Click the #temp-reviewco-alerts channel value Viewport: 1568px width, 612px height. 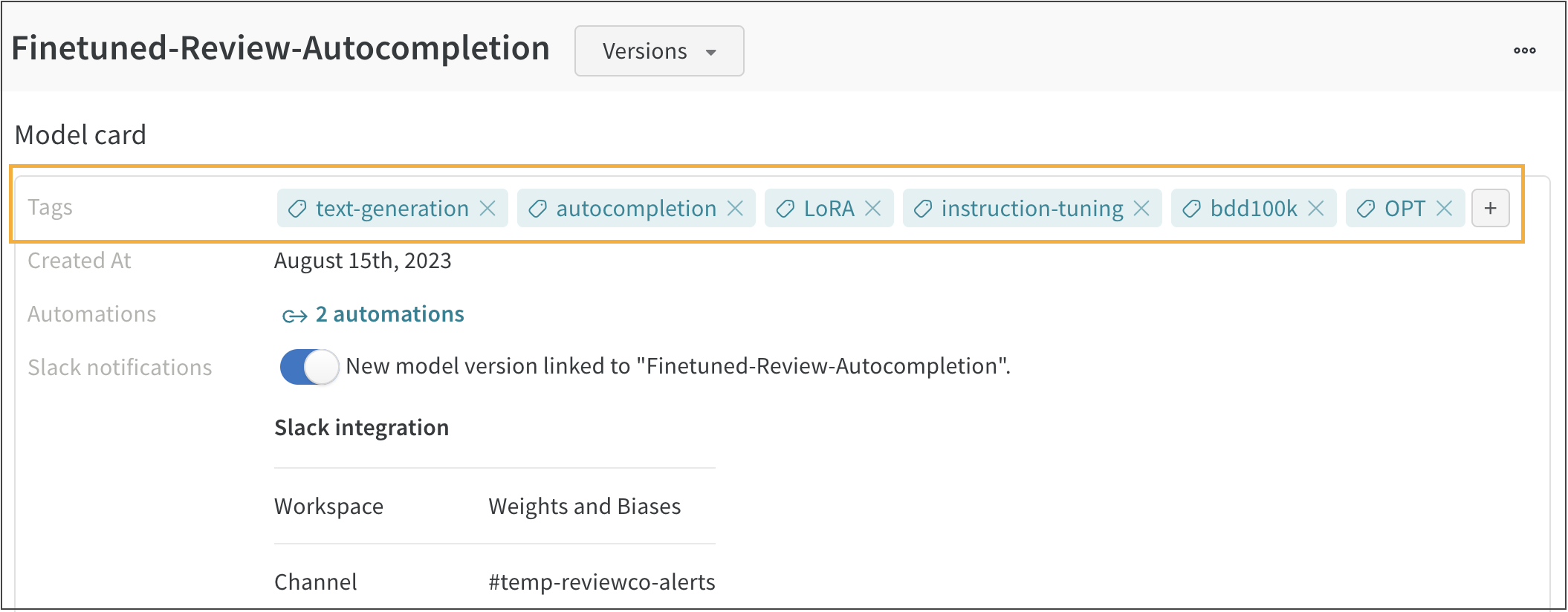[x=601, y=582]
